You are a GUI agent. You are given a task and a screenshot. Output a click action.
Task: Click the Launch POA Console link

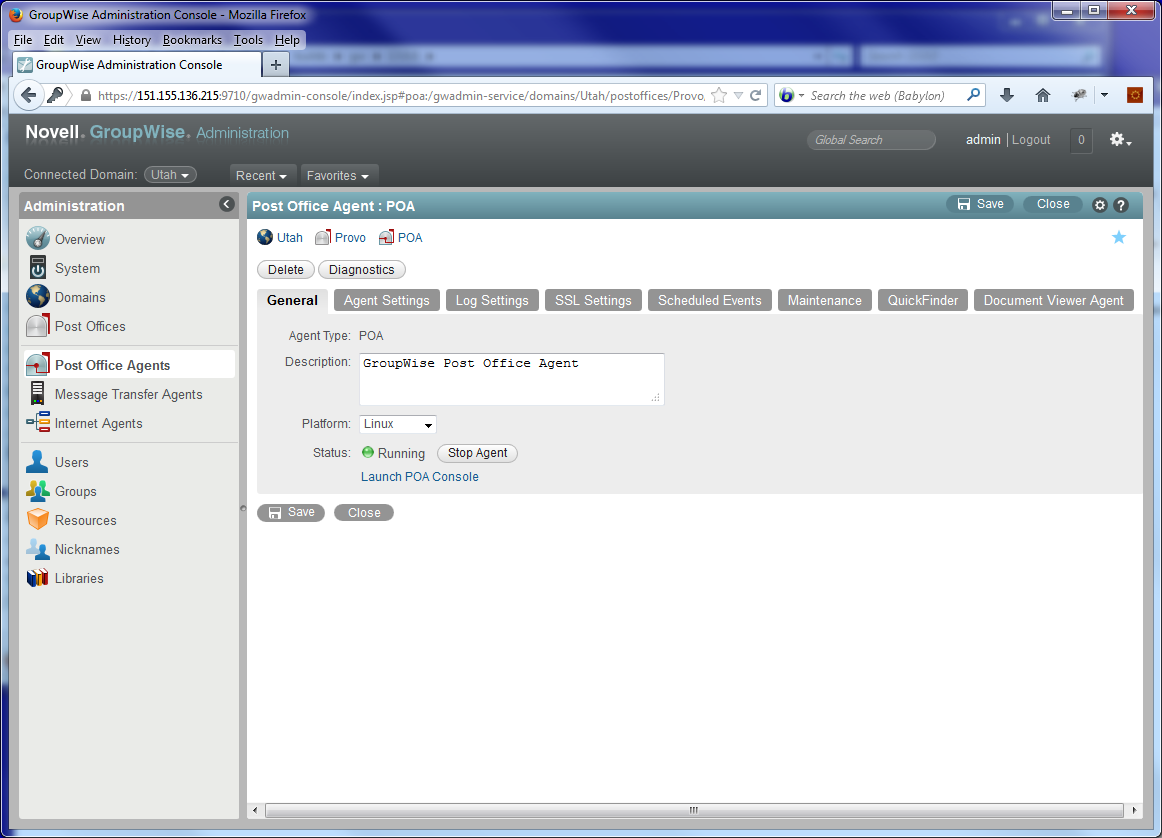click(419, 476)
